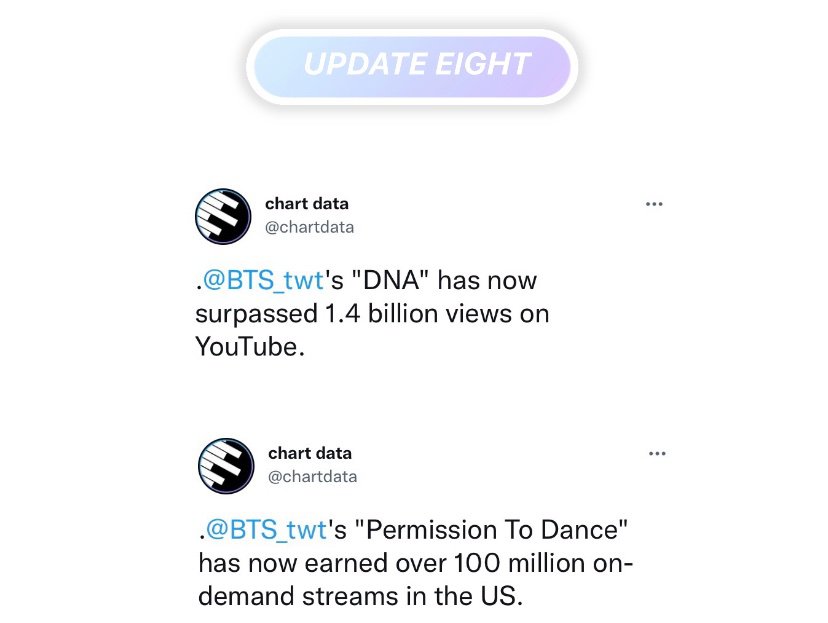Image resolution: width=828 pixels, height=623 pixels.
Task: Select chart data display name above Permission To Dance tweet
Action: tap(310, 453)
